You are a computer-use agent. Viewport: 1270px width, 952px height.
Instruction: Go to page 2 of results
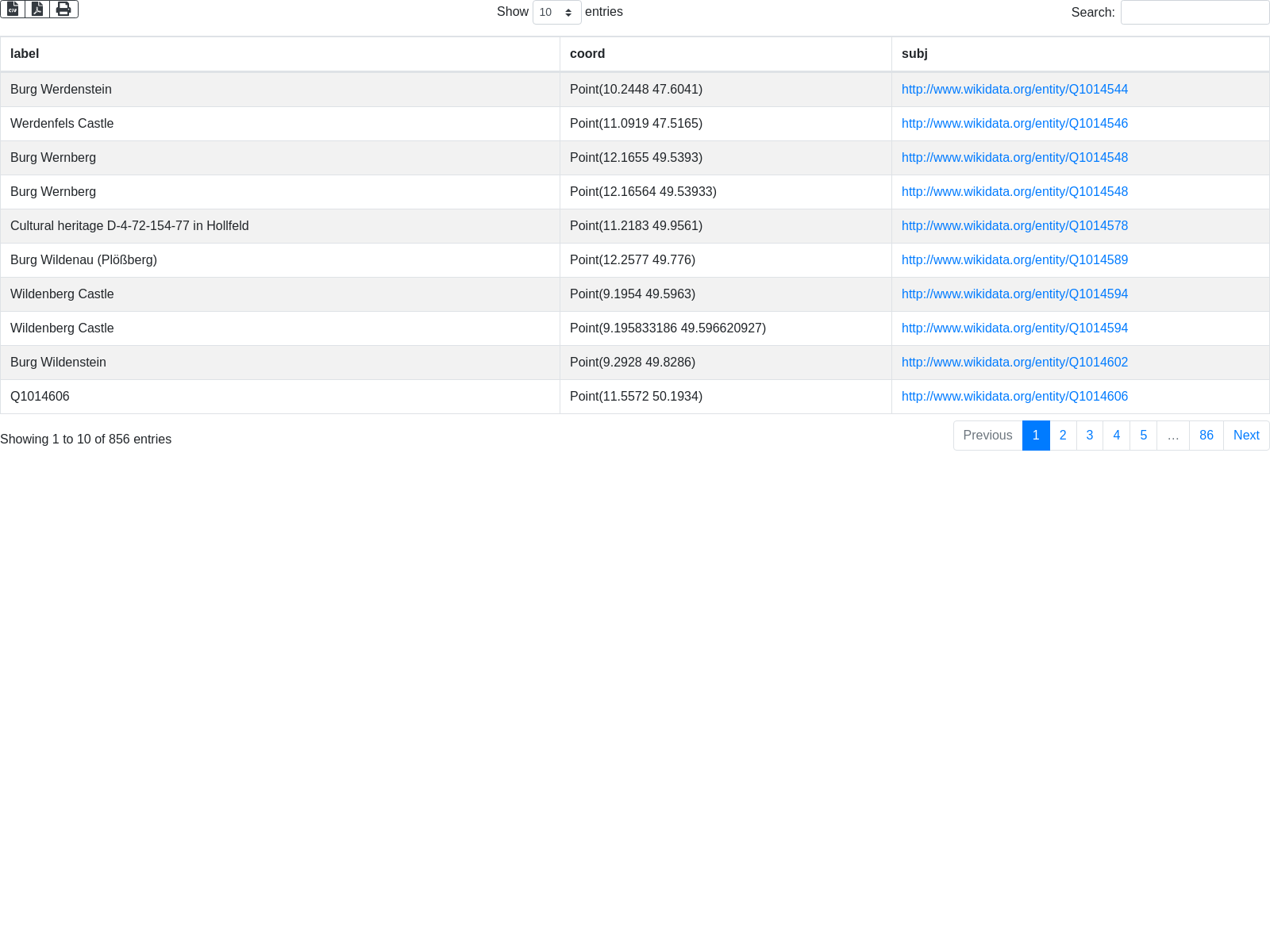[x=1063, y=436]
